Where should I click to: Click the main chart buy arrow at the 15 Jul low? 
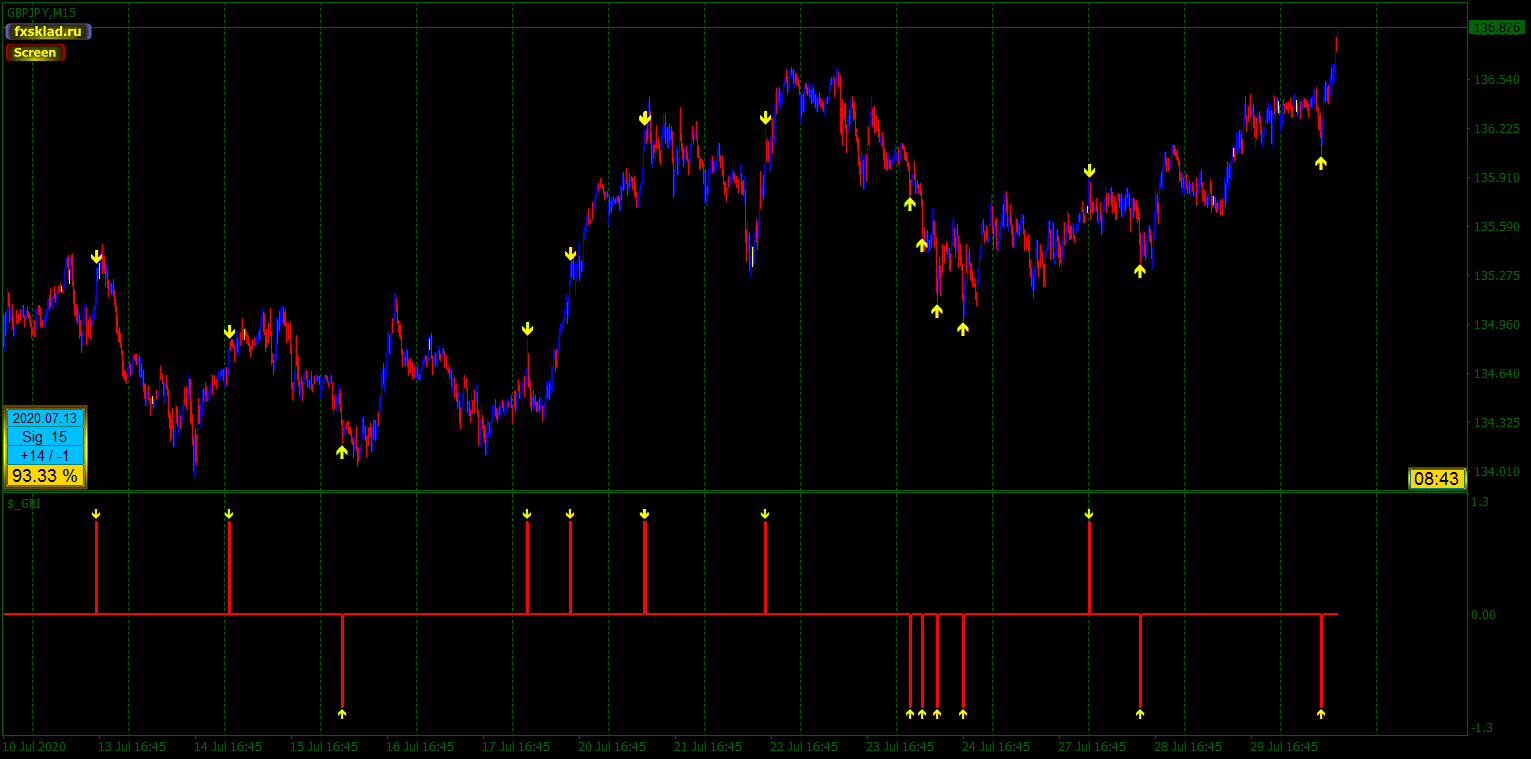pos(342,452)
